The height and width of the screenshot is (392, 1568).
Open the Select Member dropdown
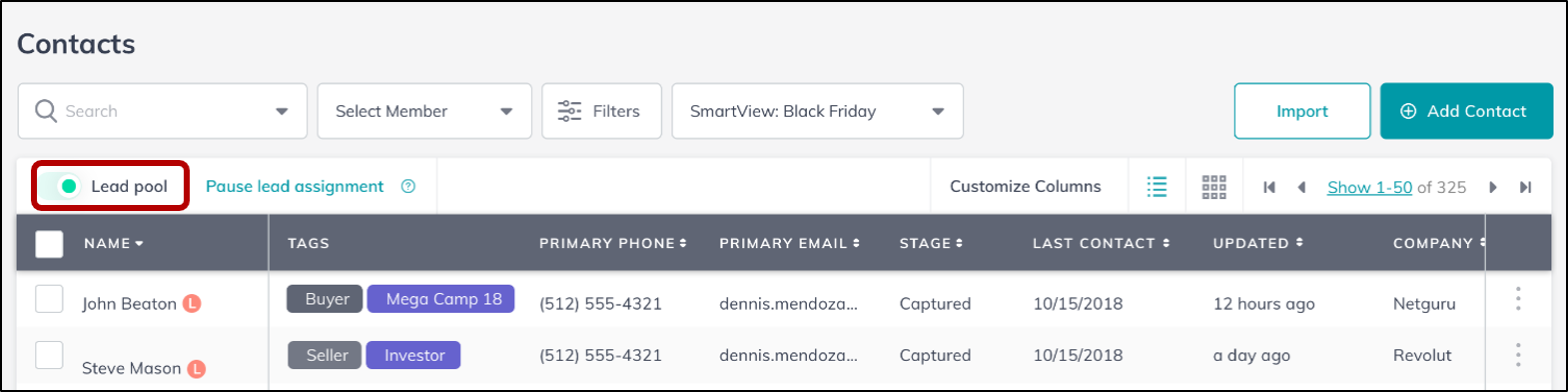point(424,111)
